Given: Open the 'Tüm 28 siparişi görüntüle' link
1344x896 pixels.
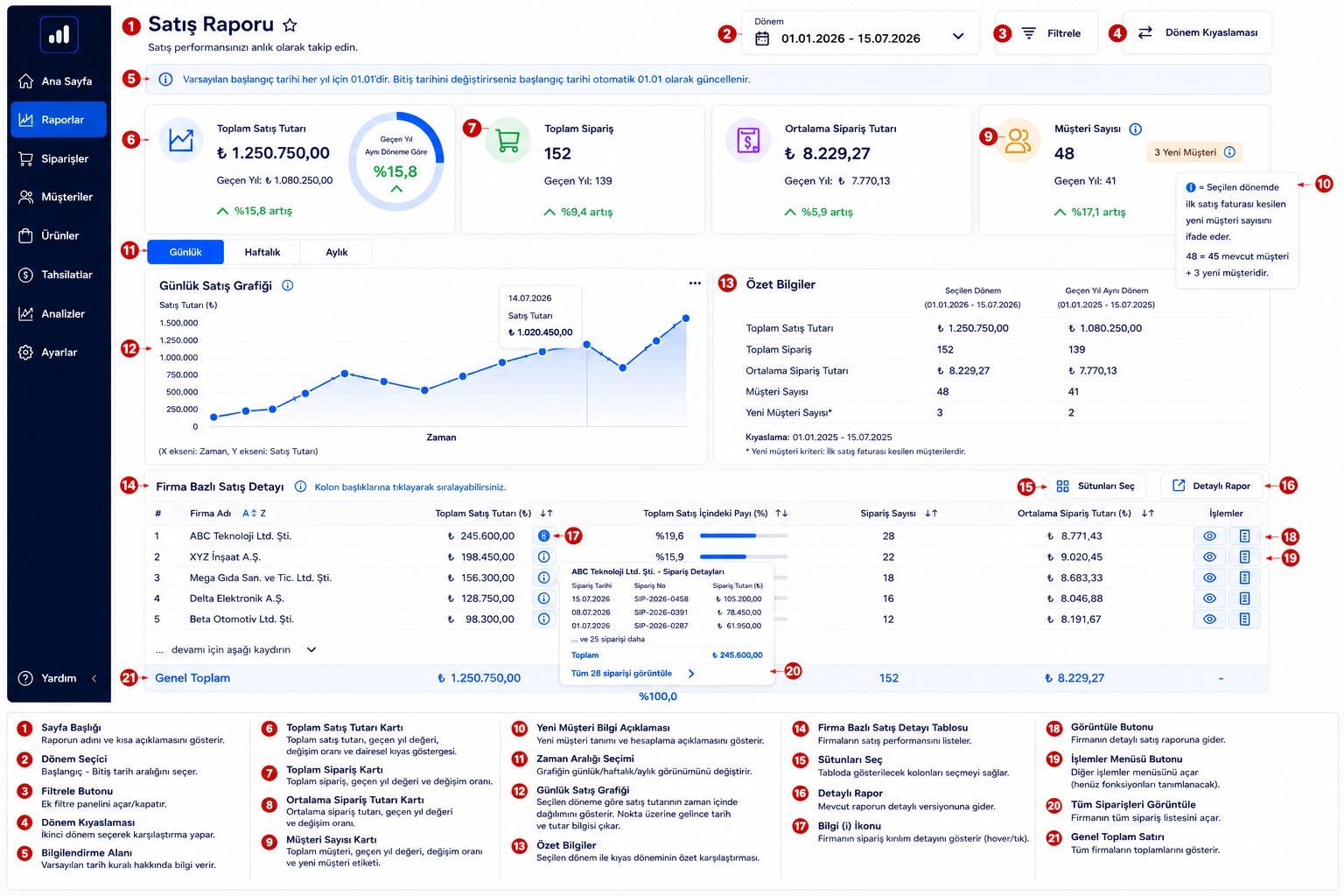Looking at the screenshot, I should (x=633, y=674).
